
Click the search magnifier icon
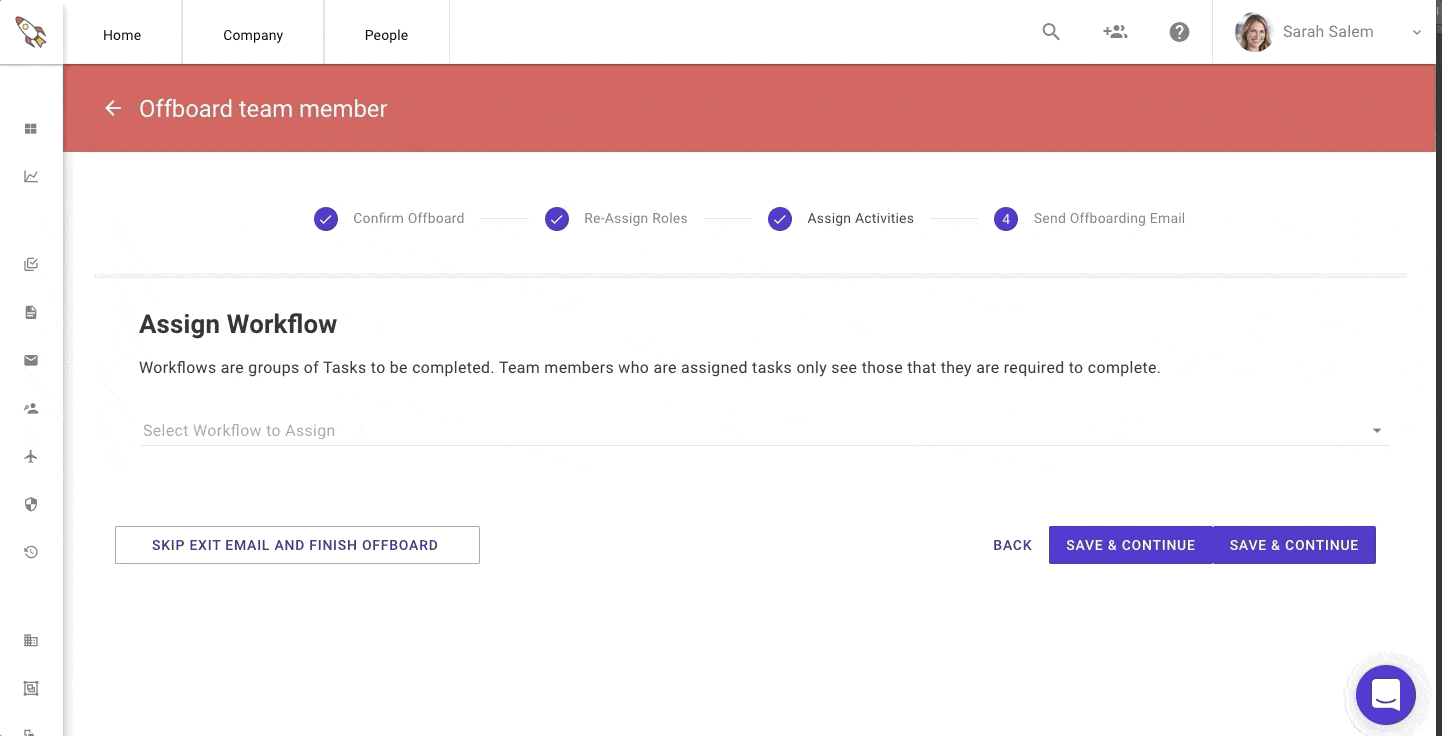point(1051,32)
